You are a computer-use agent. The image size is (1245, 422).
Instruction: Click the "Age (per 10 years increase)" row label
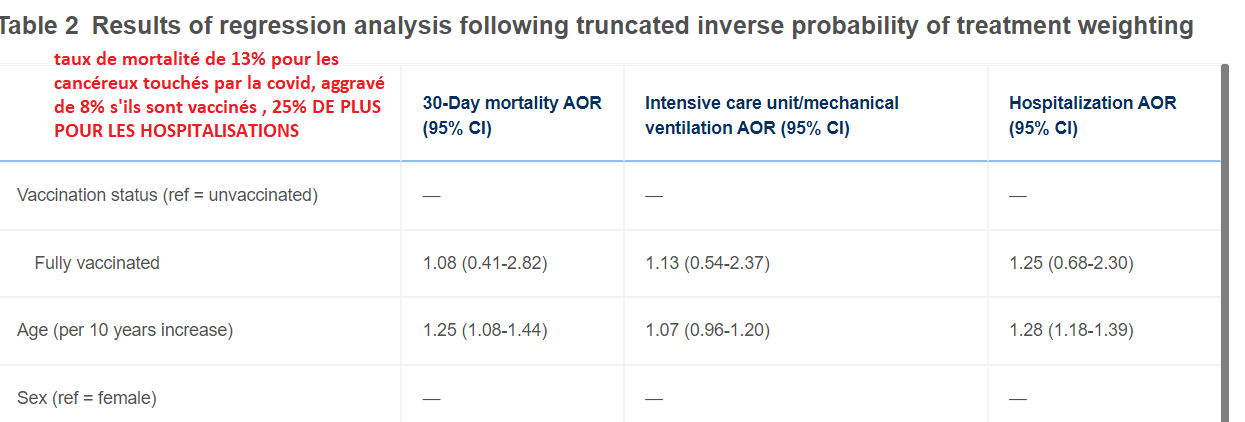click(x=125, y=330)
